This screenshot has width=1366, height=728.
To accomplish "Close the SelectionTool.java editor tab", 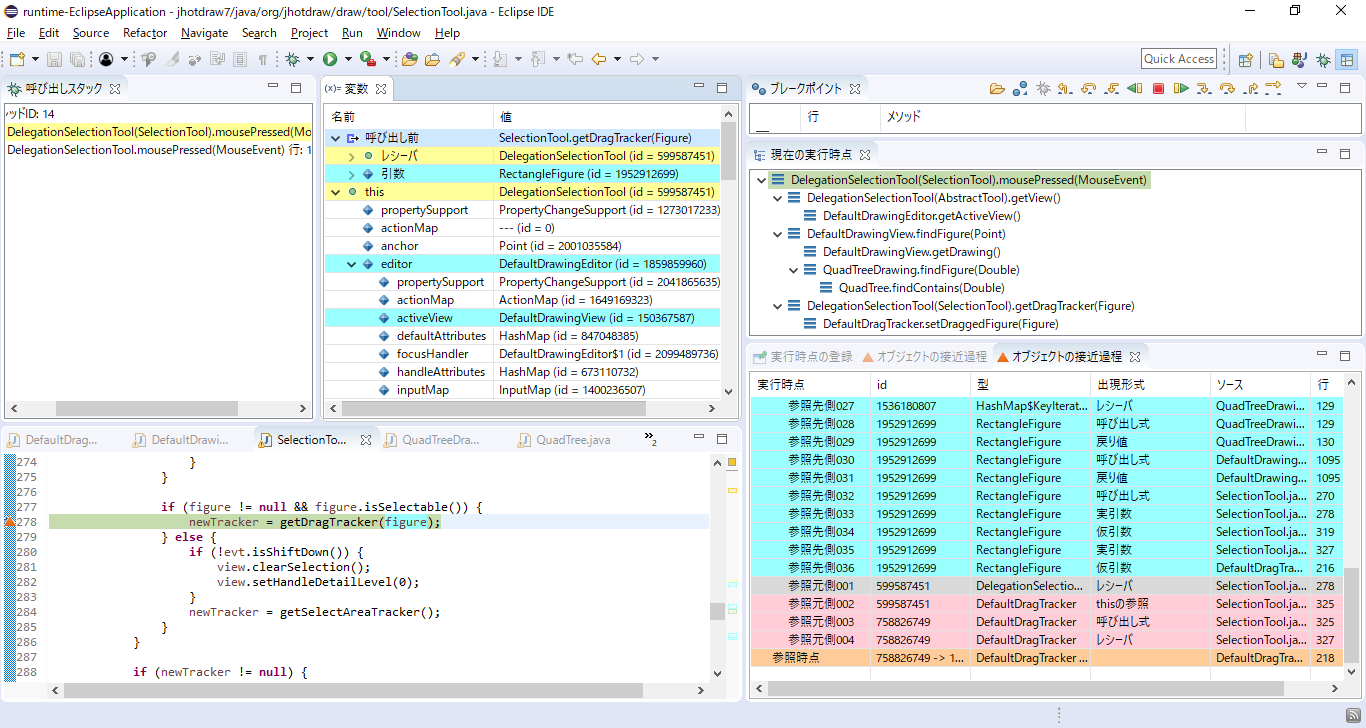I will tap(366, 440).
